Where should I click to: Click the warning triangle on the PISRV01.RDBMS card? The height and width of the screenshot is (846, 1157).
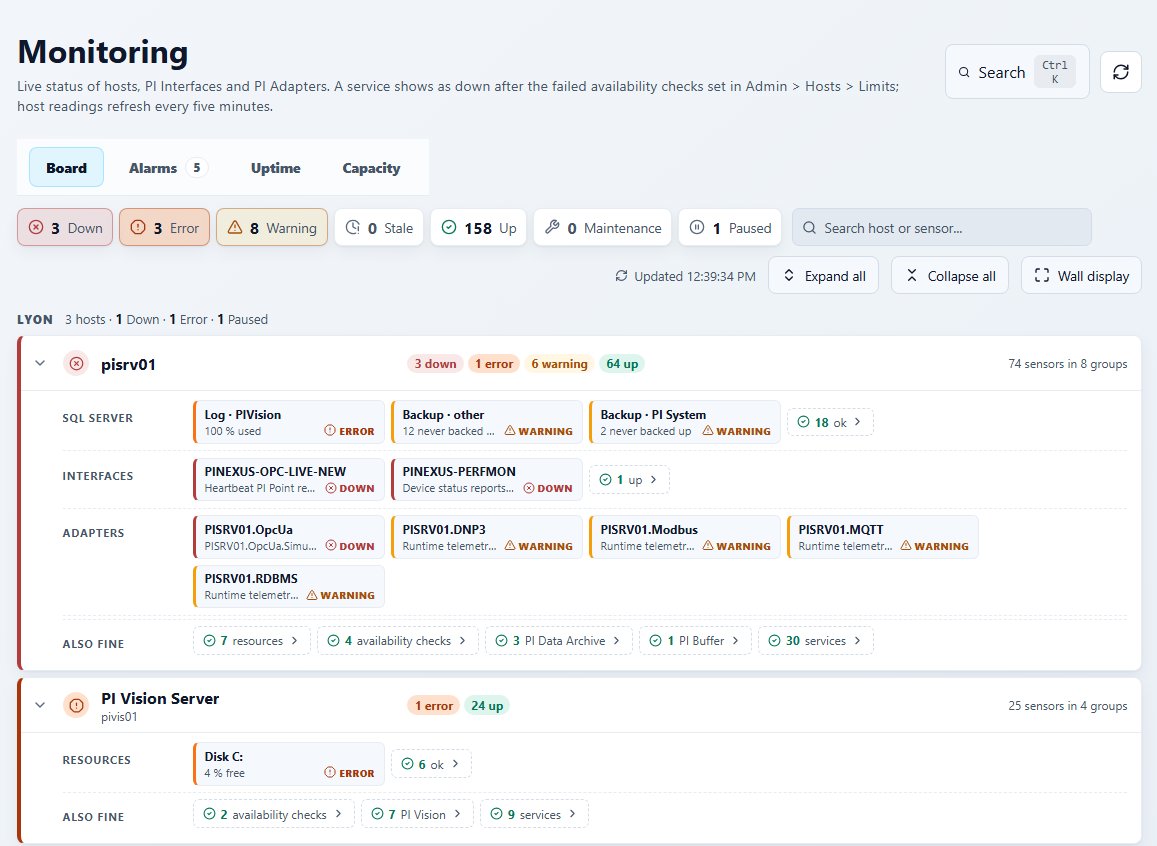tap(311, 595)
